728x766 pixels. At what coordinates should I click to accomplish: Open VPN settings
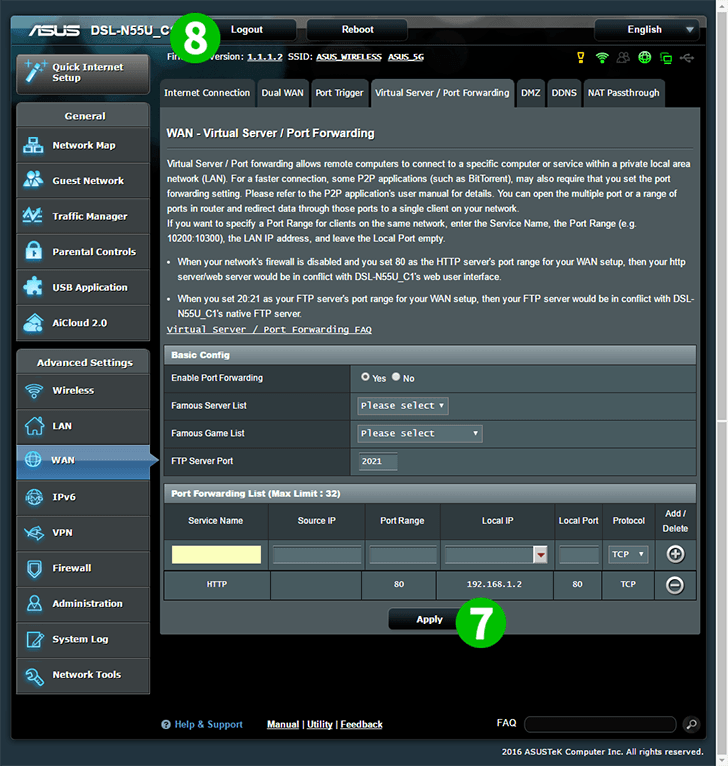point(83,532)
